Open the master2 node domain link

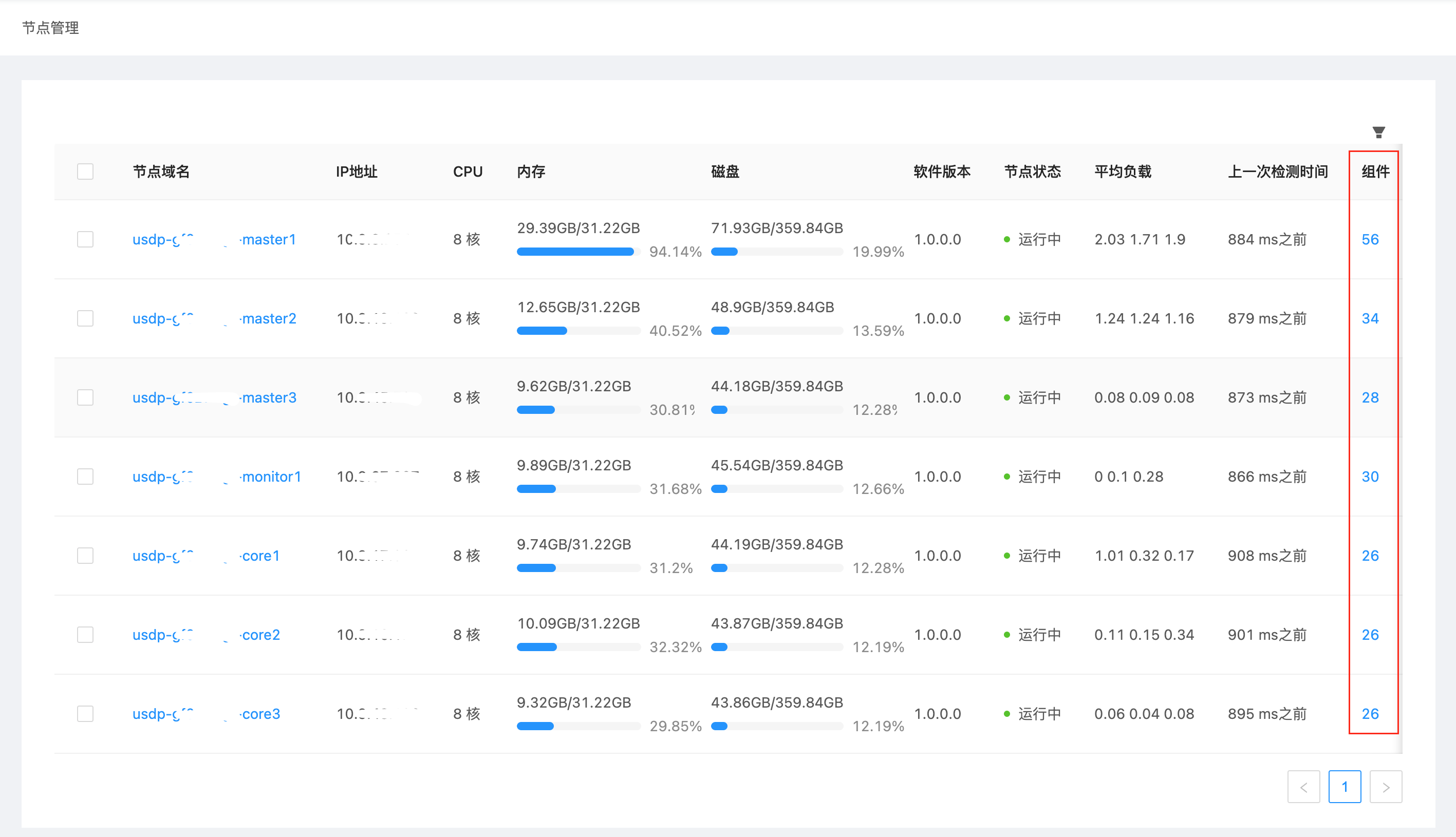click(x=214, y=318)
